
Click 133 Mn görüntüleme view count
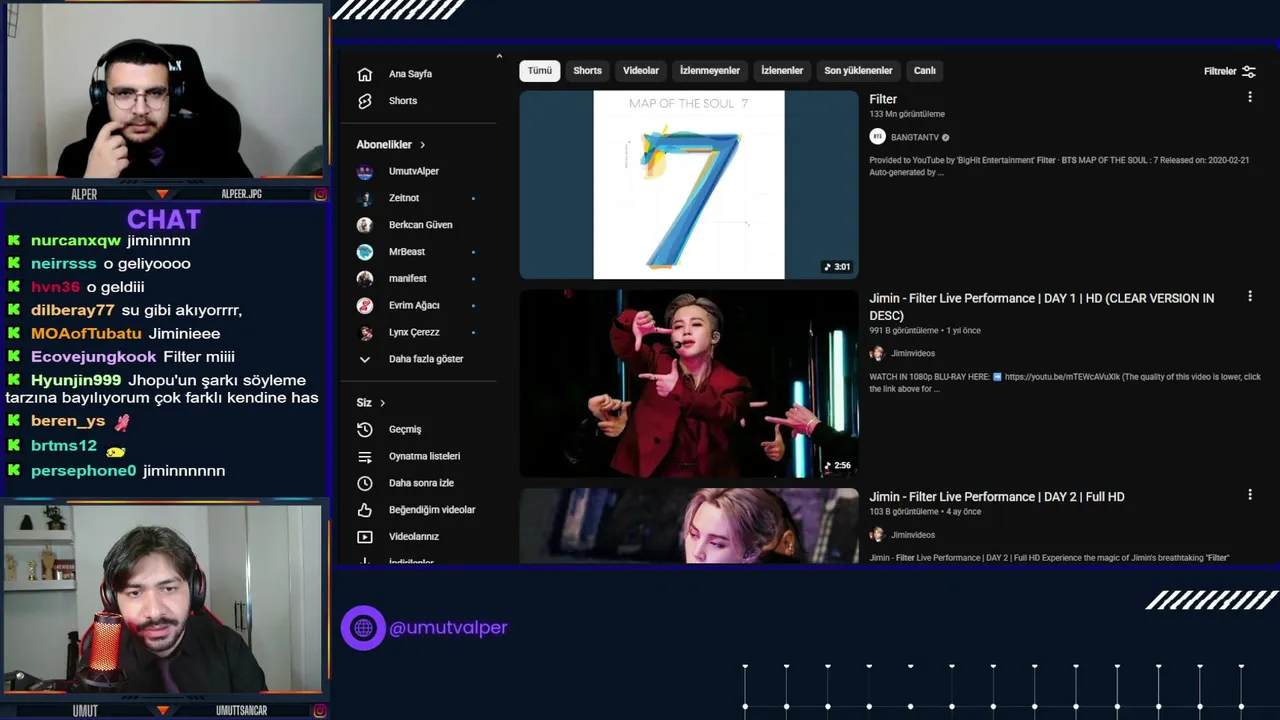[x=907, y=115]
